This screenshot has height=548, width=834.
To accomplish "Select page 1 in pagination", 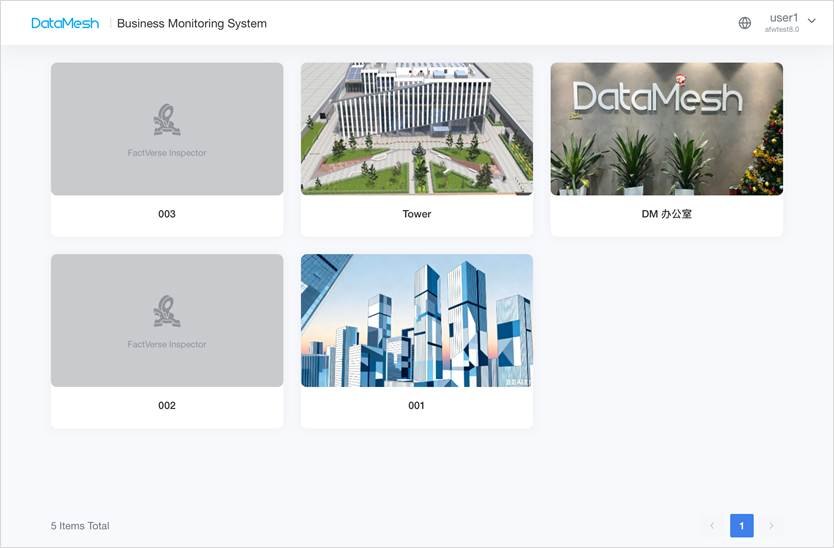I will (x=741, y=526).
